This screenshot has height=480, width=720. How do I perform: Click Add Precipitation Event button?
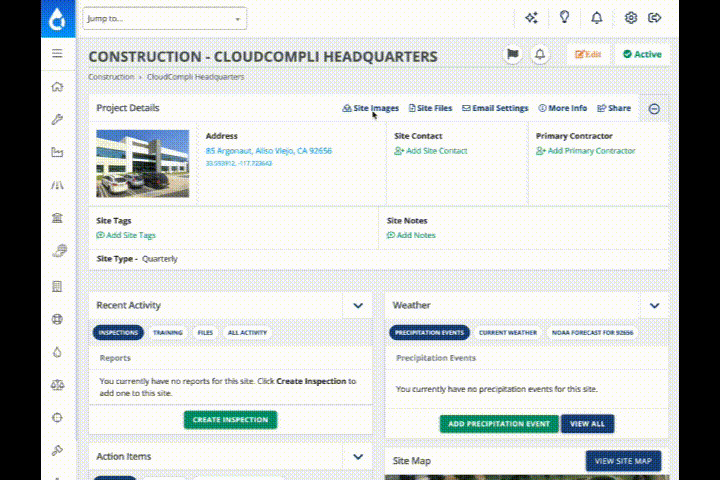pos(499,424)
